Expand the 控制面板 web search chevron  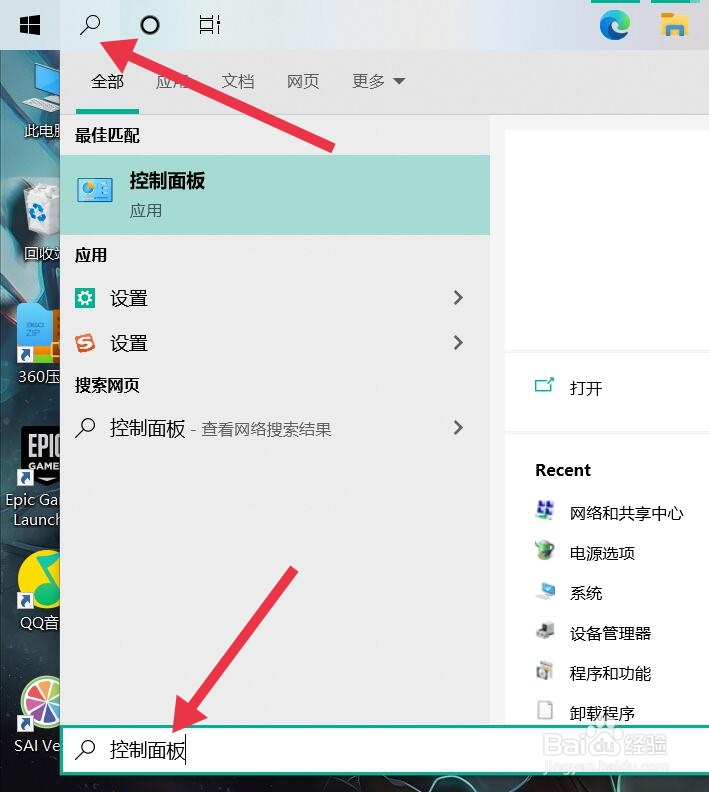(x=458, y=427)
